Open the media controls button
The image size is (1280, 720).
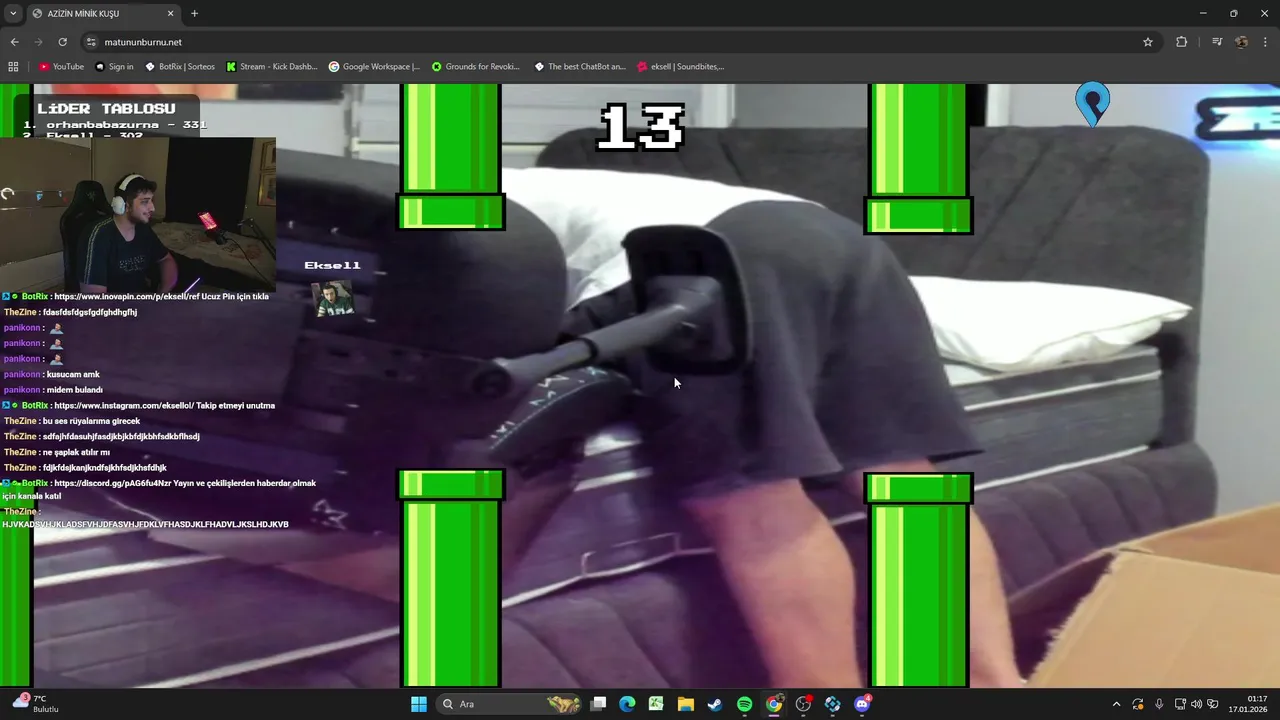point(1217,42)
